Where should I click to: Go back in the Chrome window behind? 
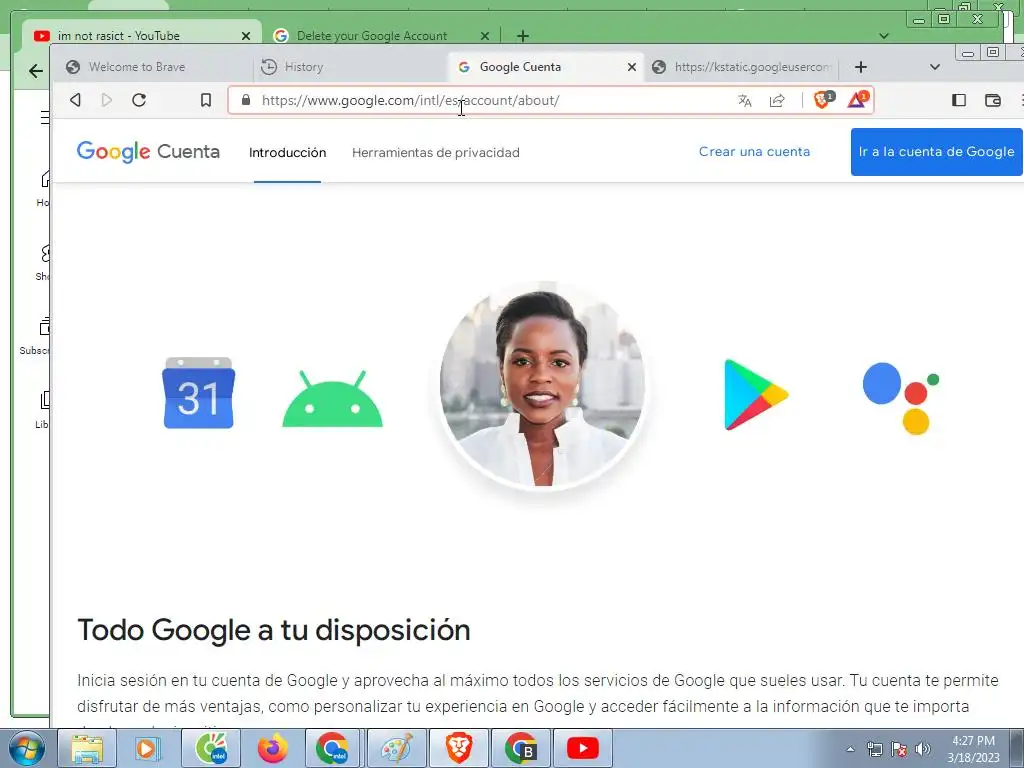[x=36, y=71]
